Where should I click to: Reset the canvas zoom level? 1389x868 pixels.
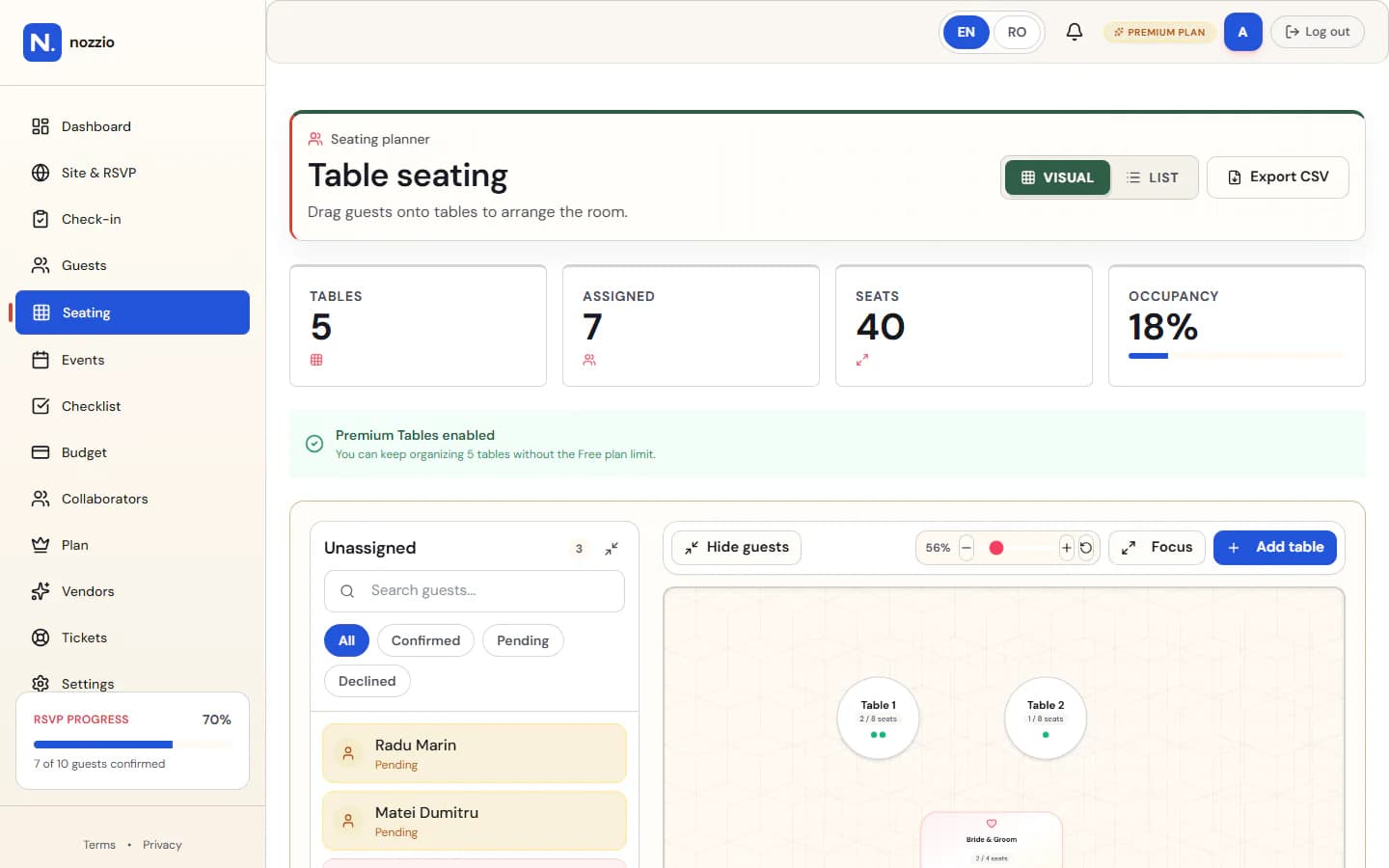click(1086, 548)
